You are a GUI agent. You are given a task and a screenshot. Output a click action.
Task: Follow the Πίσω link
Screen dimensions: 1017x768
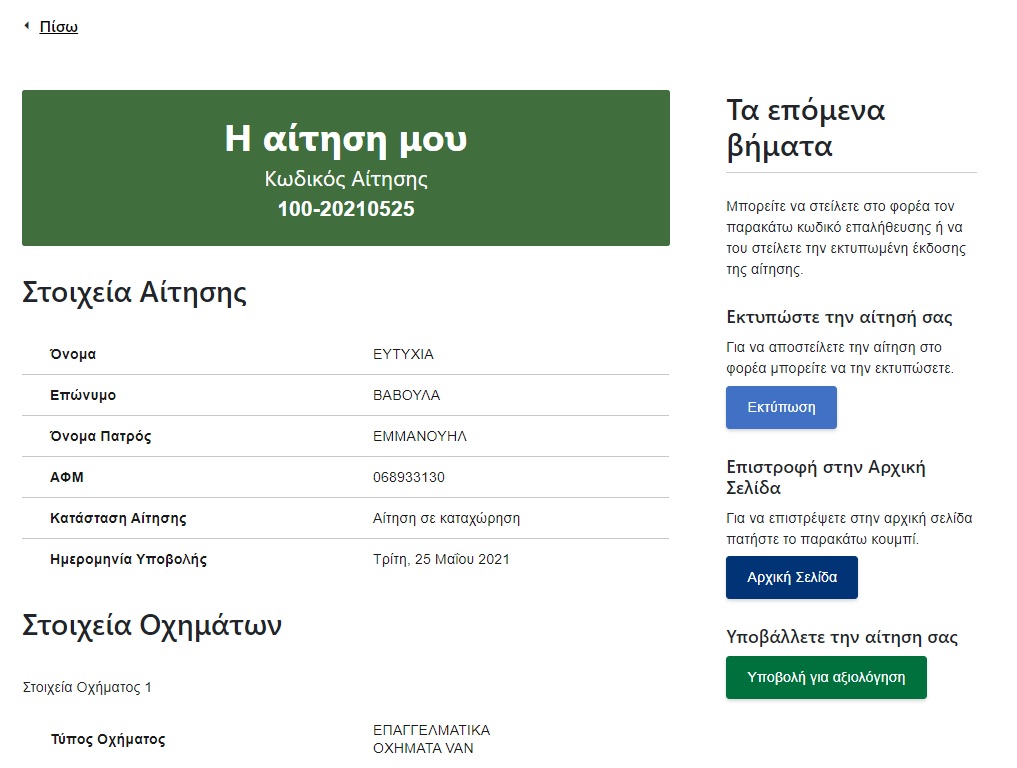(58, 27)
